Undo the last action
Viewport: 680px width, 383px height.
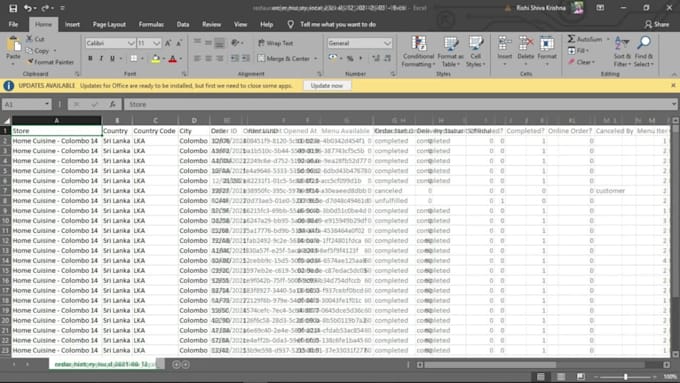coord(28,8)
